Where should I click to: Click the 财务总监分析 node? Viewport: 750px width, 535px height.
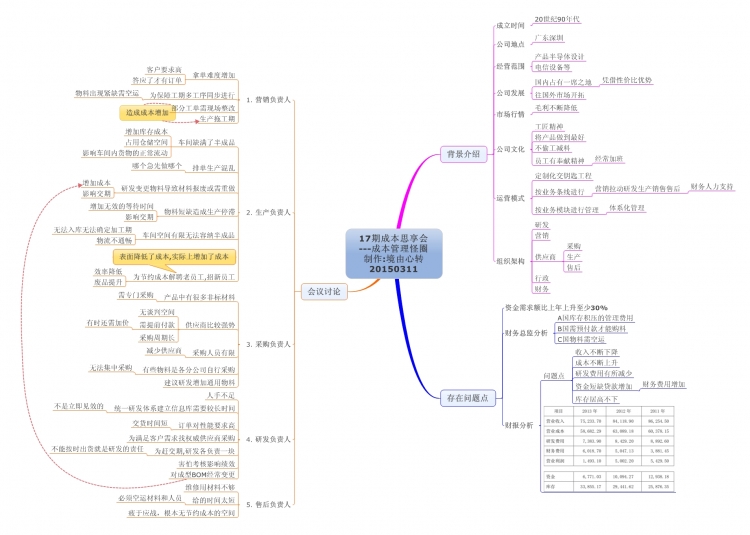coord(525,332)
